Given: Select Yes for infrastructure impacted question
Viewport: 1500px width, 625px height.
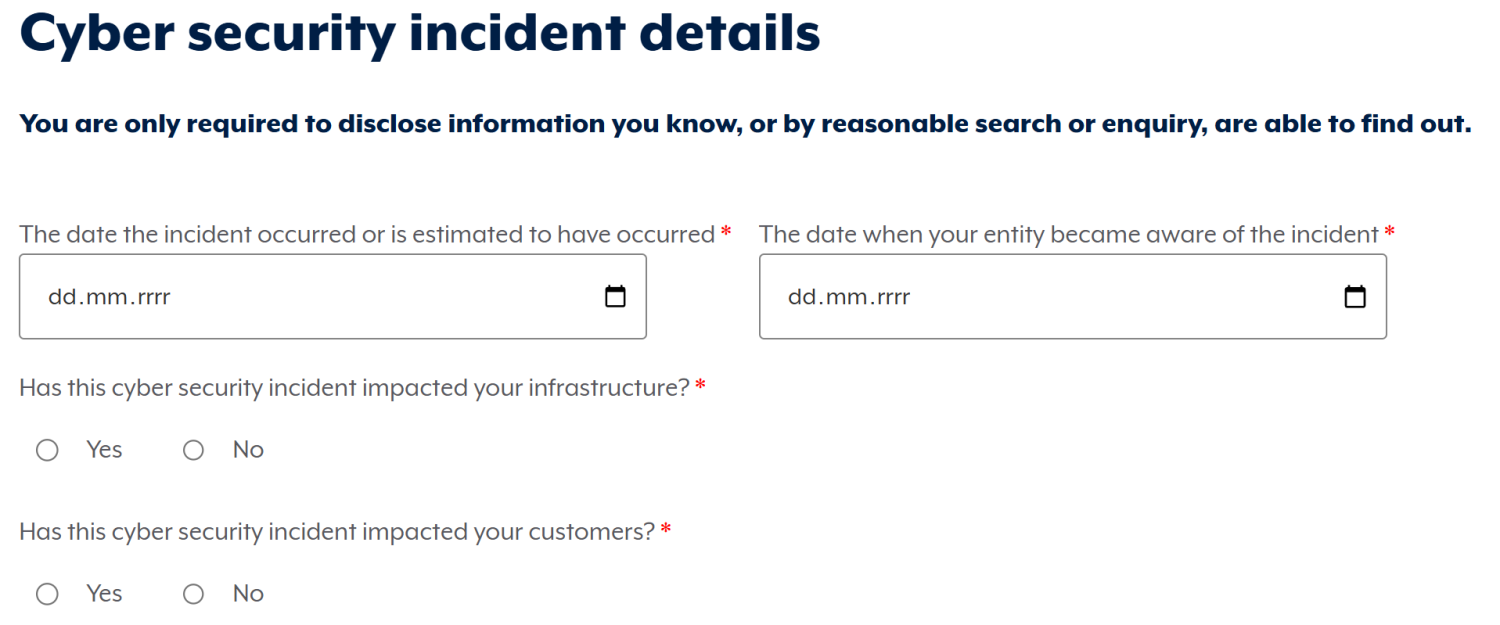Looking at the screenshot, I should [x=47, y=451].
